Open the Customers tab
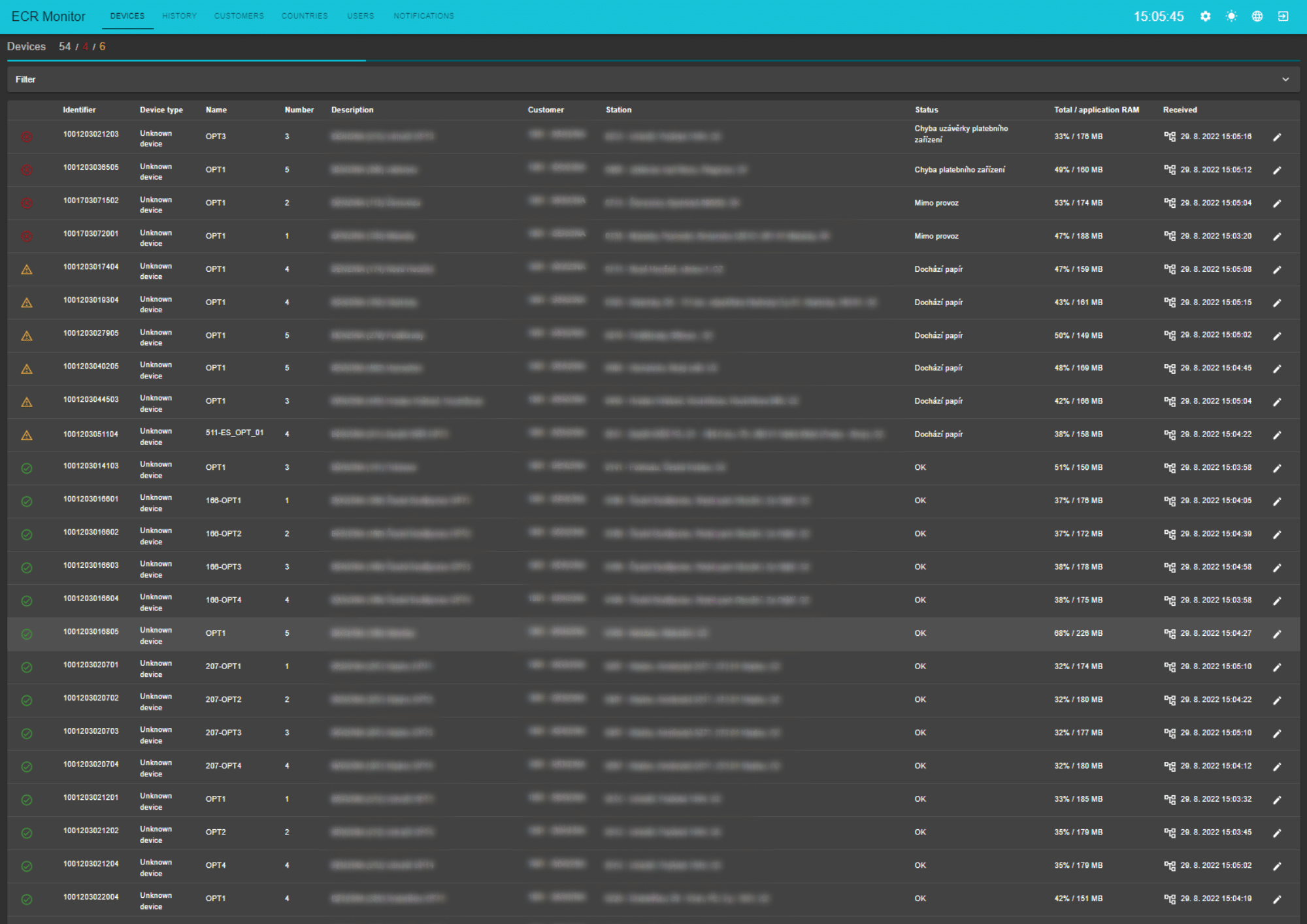This screenshot has width=1307, height=924. [239, 16]
